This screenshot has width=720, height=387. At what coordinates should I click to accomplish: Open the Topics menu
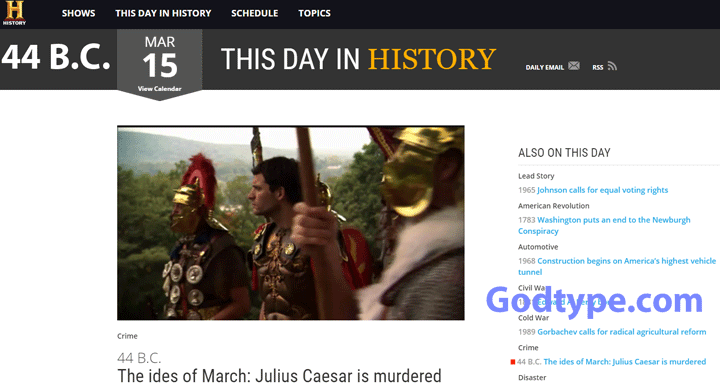click(314, 13)
